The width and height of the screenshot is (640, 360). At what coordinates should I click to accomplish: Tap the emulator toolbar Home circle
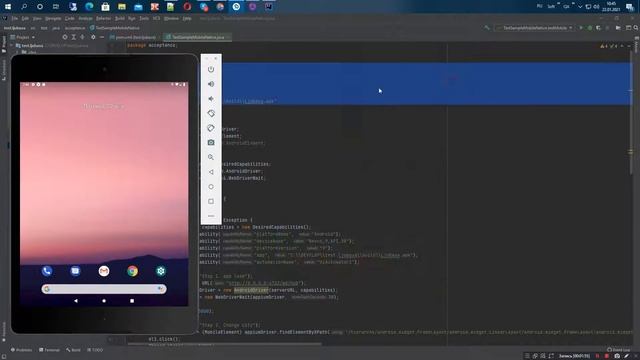click(x=211, y=187)
